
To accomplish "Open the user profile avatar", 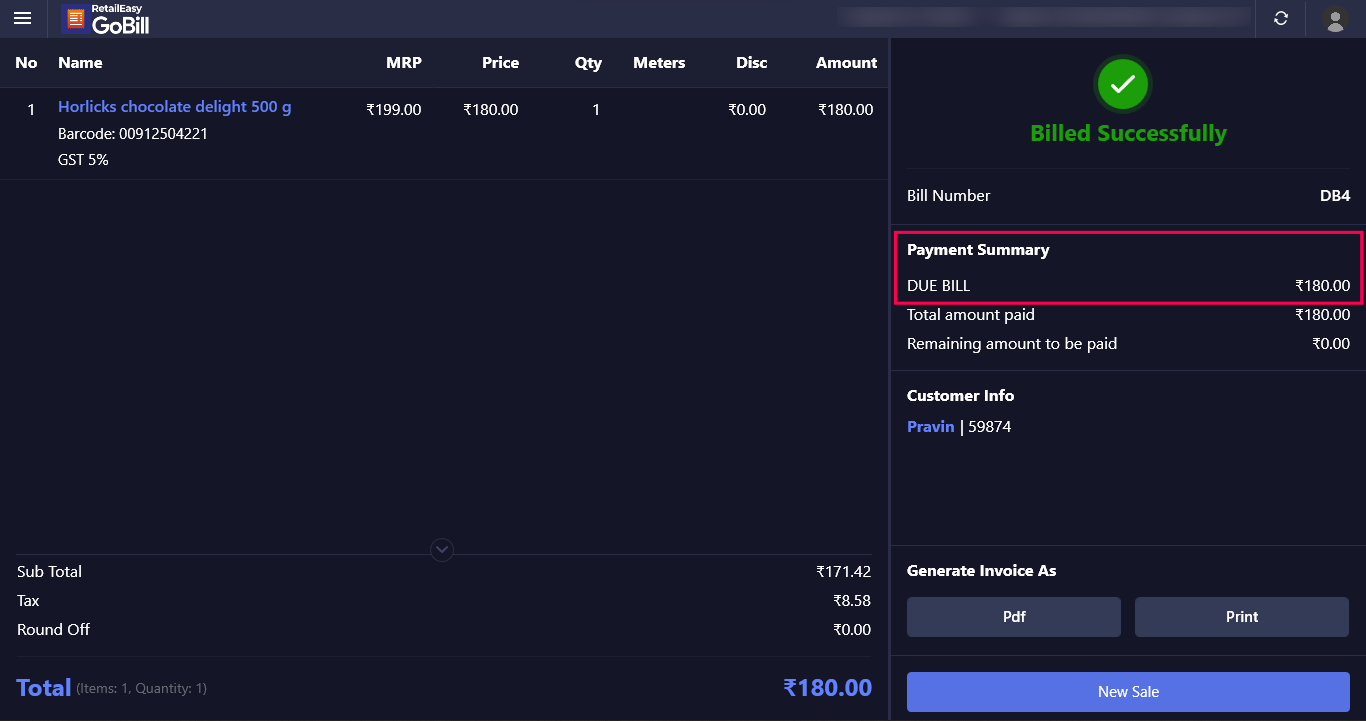I will click(x=1335, y=19).
